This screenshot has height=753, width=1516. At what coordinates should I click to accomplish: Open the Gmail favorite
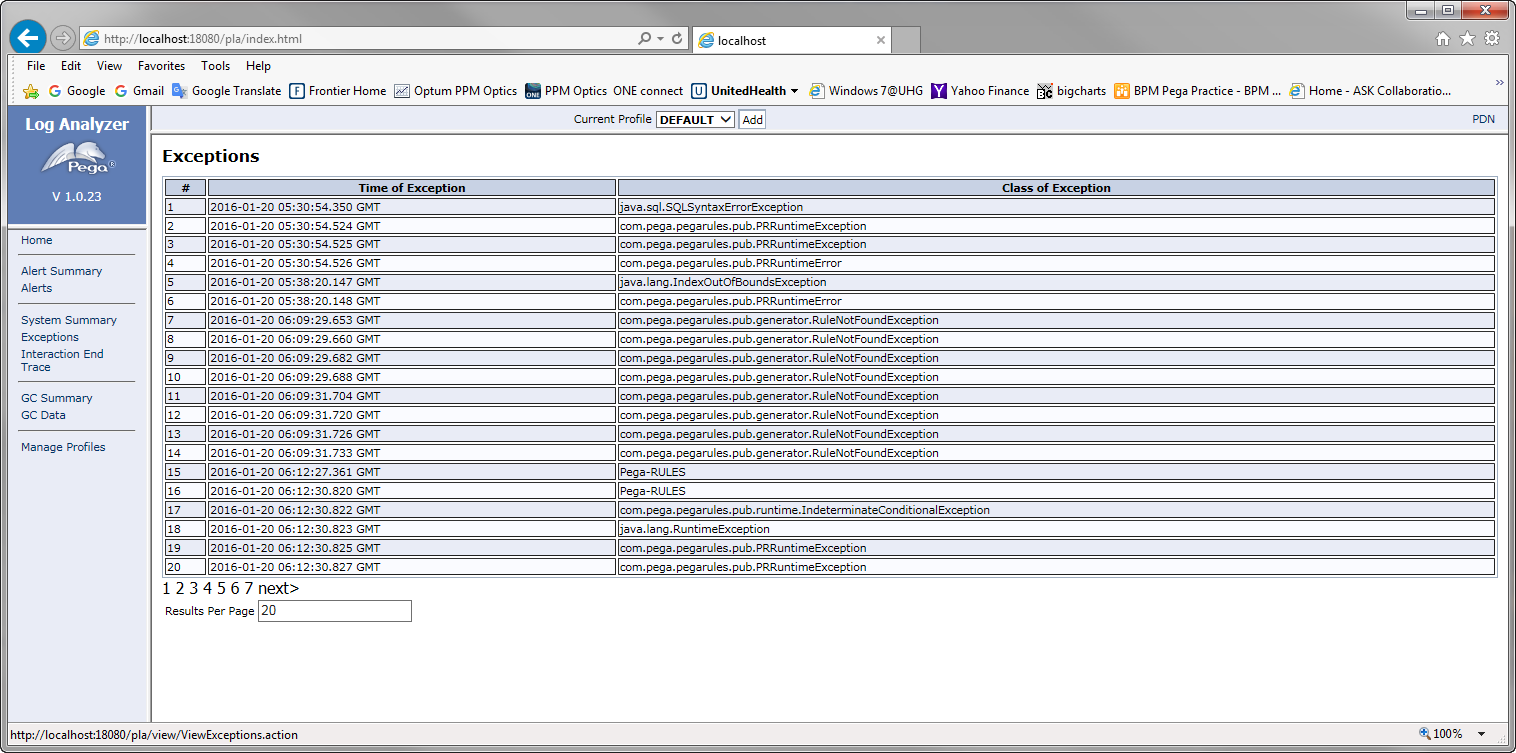tap(139, 91)
